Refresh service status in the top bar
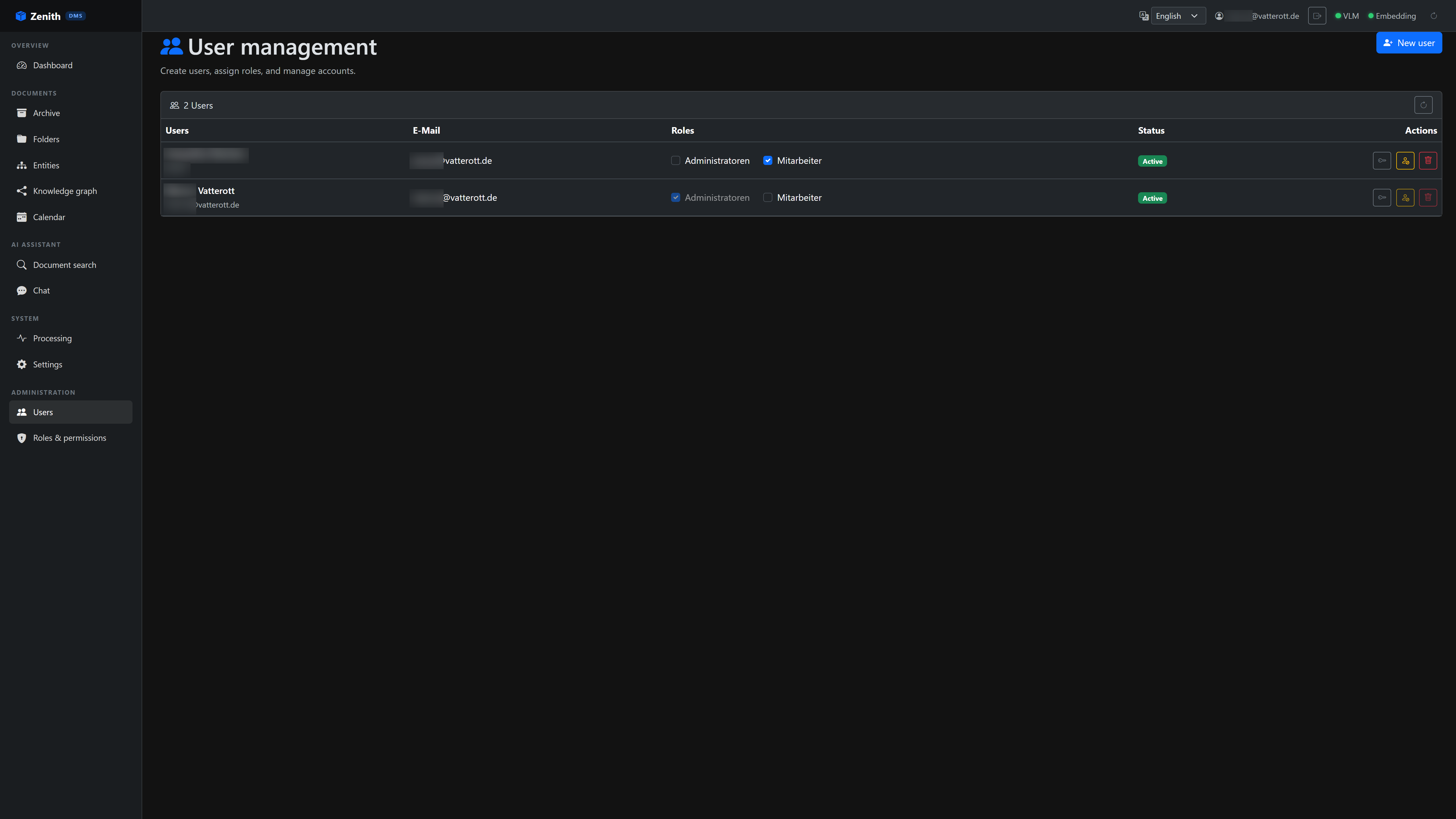This screenshot has height=819, width=1456. (1433, 16)
